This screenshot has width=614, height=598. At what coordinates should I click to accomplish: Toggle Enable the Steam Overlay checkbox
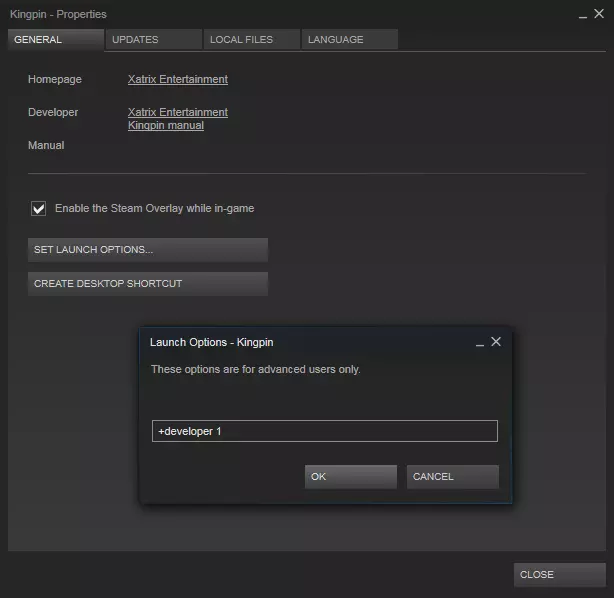38,208
